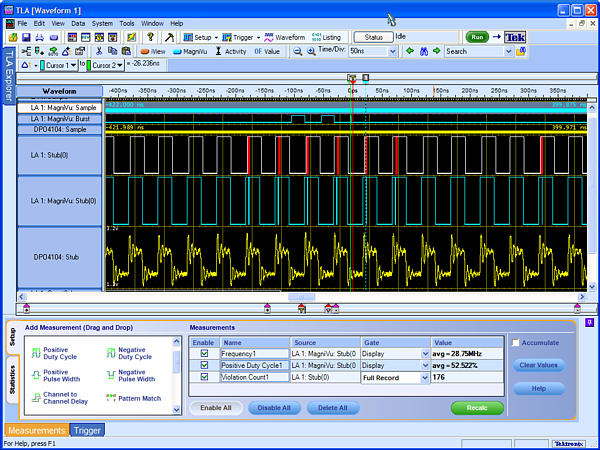Open the Data menu
The width and height of the screenshot is (600, 450).
tap(78, 23)
